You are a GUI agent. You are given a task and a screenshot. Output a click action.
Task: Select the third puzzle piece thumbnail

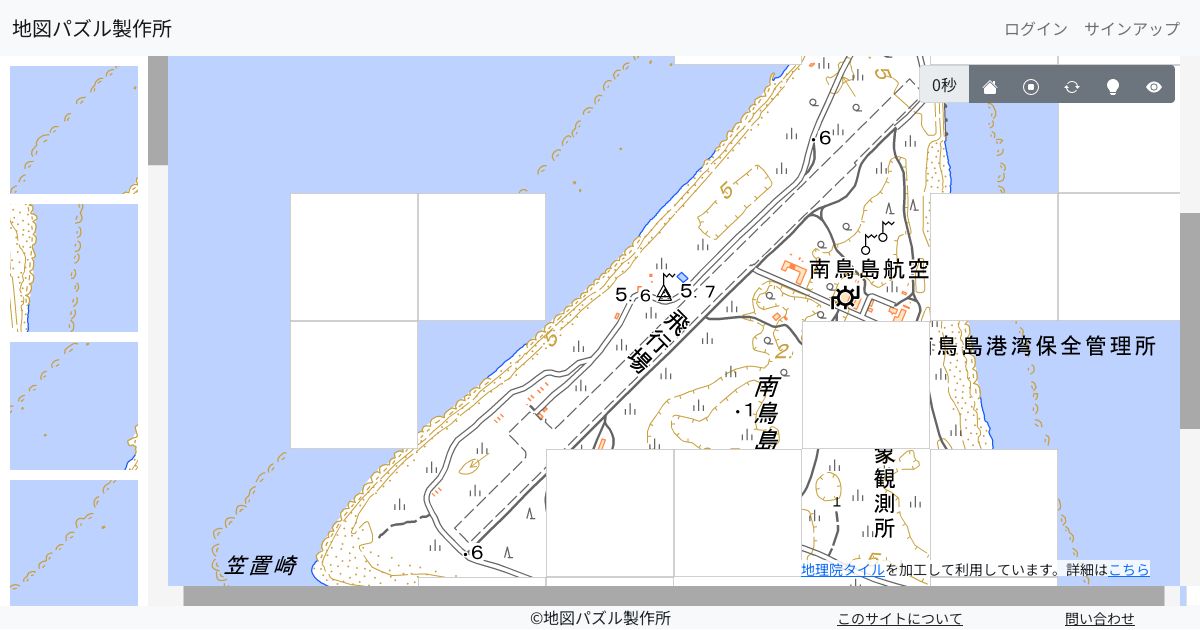[x=74, y=404]
